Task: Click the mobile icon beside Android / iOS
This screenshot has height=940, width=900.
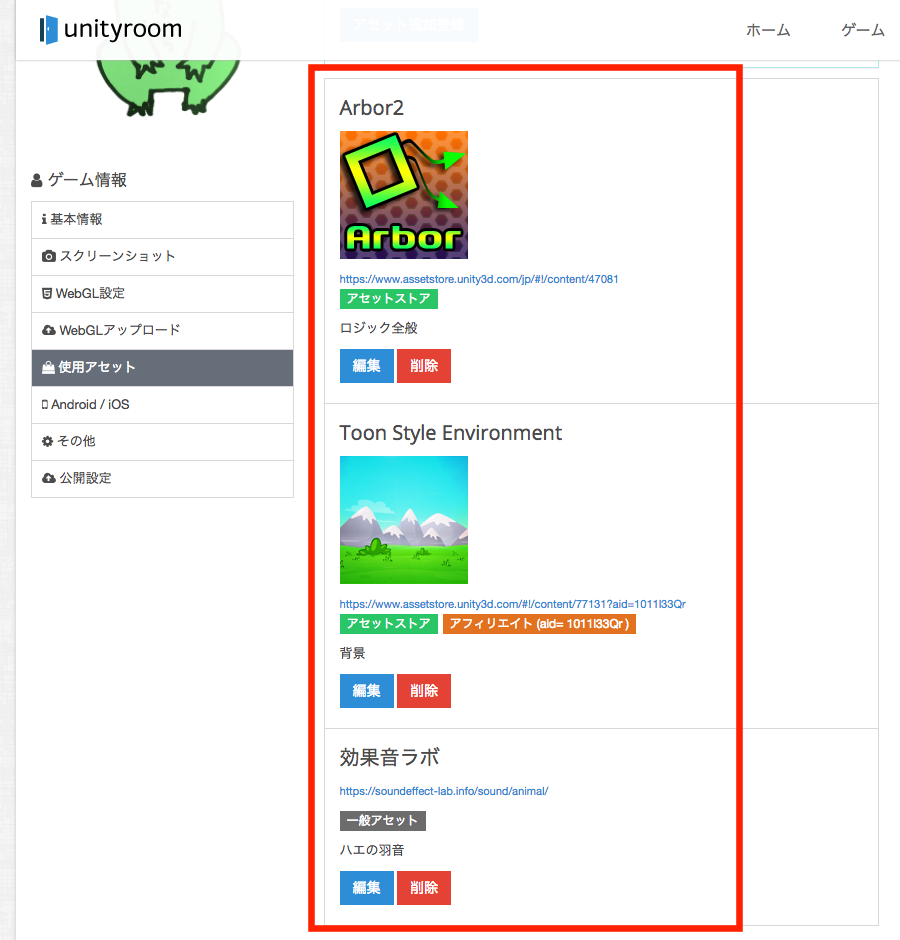Action: pyautogui.click(x=44, y=405)
